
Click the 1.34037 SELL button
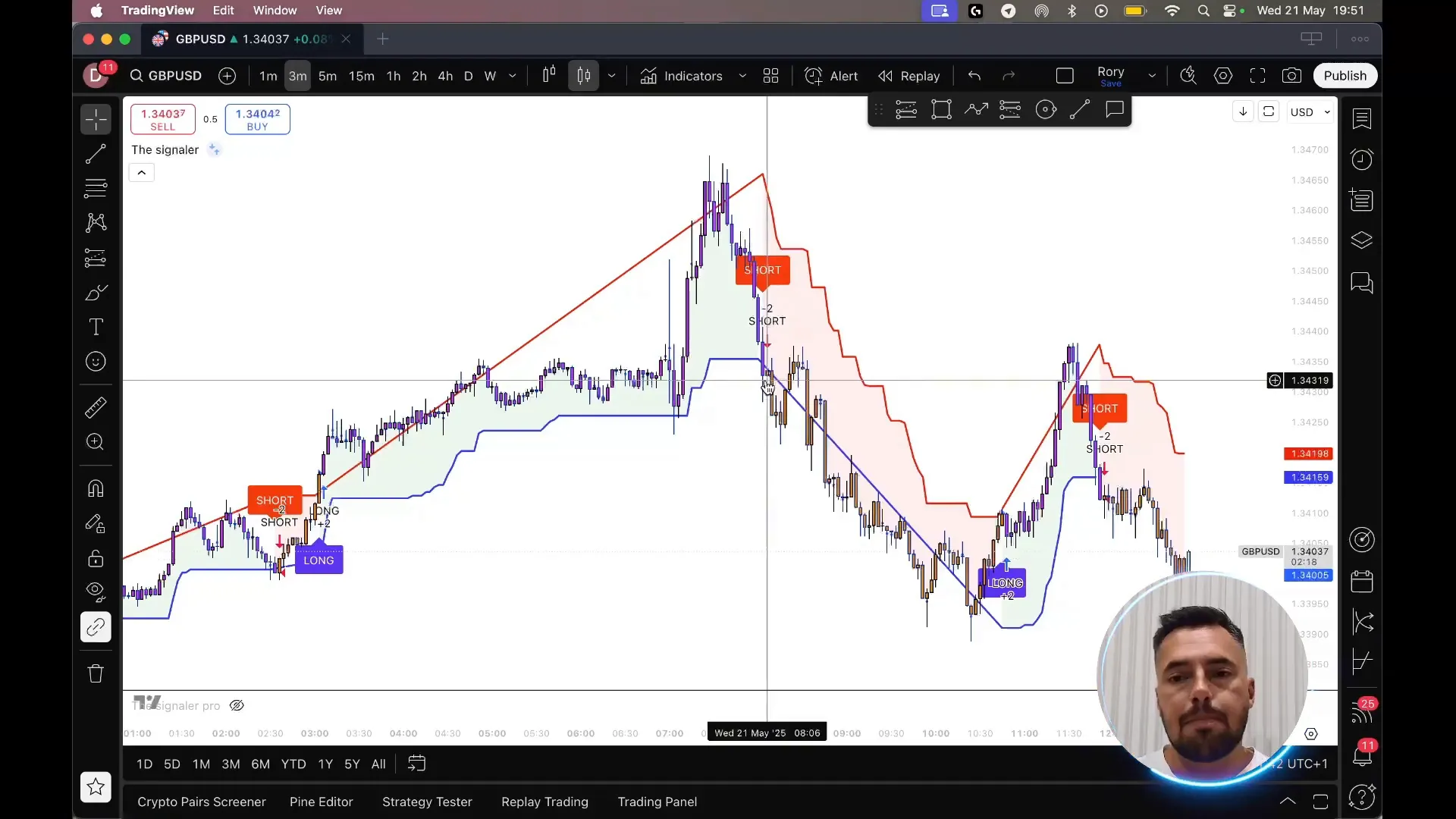click(163, 119)
